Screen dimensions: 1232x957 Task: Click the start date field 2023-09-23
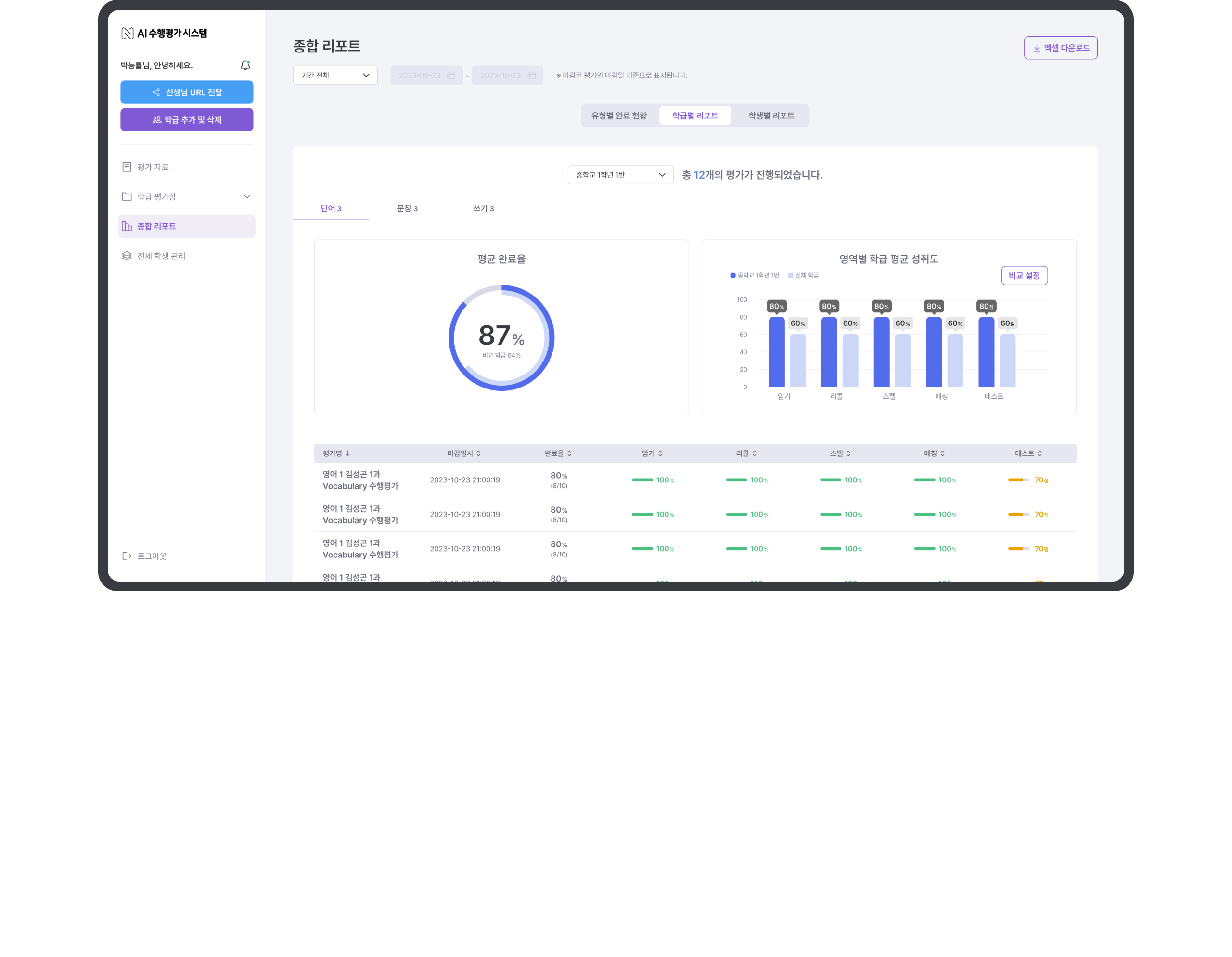tap(426, 76)
